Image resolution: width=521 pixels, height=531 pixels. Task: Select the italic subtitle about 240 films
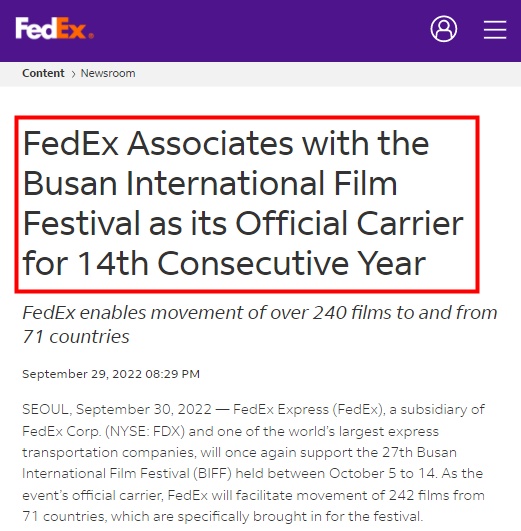(x=259, y=324)
